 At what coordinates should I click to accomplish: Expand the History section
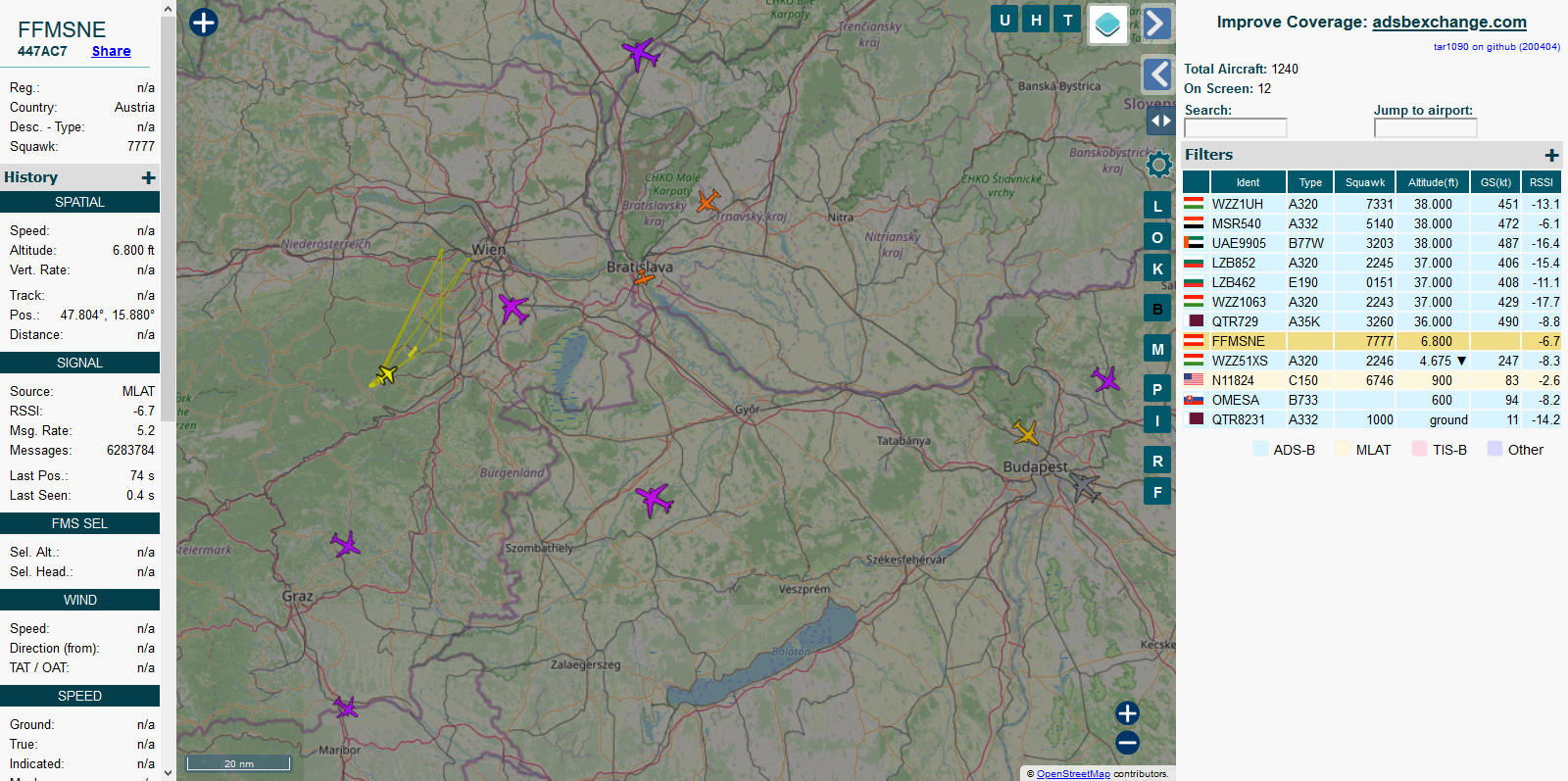click(148, 177)
